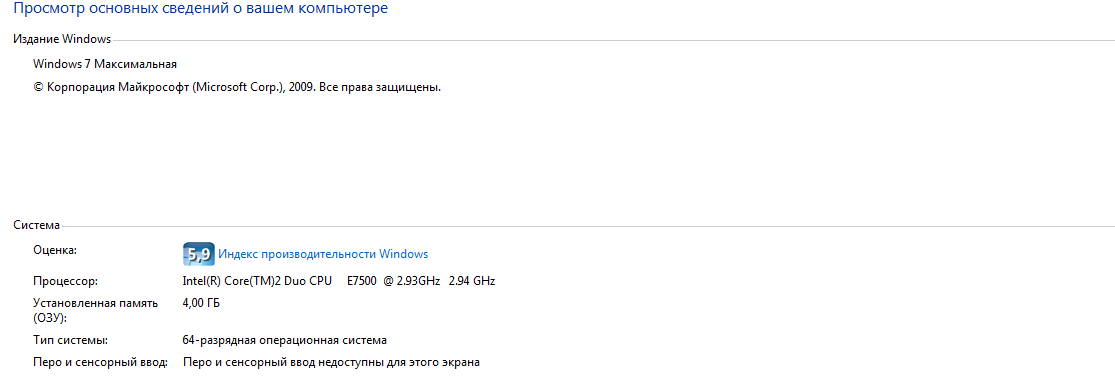This screenshot has width=1115, height=383.
Task: Select the 64-разрядная операционная система value
Action: [285, 340]
